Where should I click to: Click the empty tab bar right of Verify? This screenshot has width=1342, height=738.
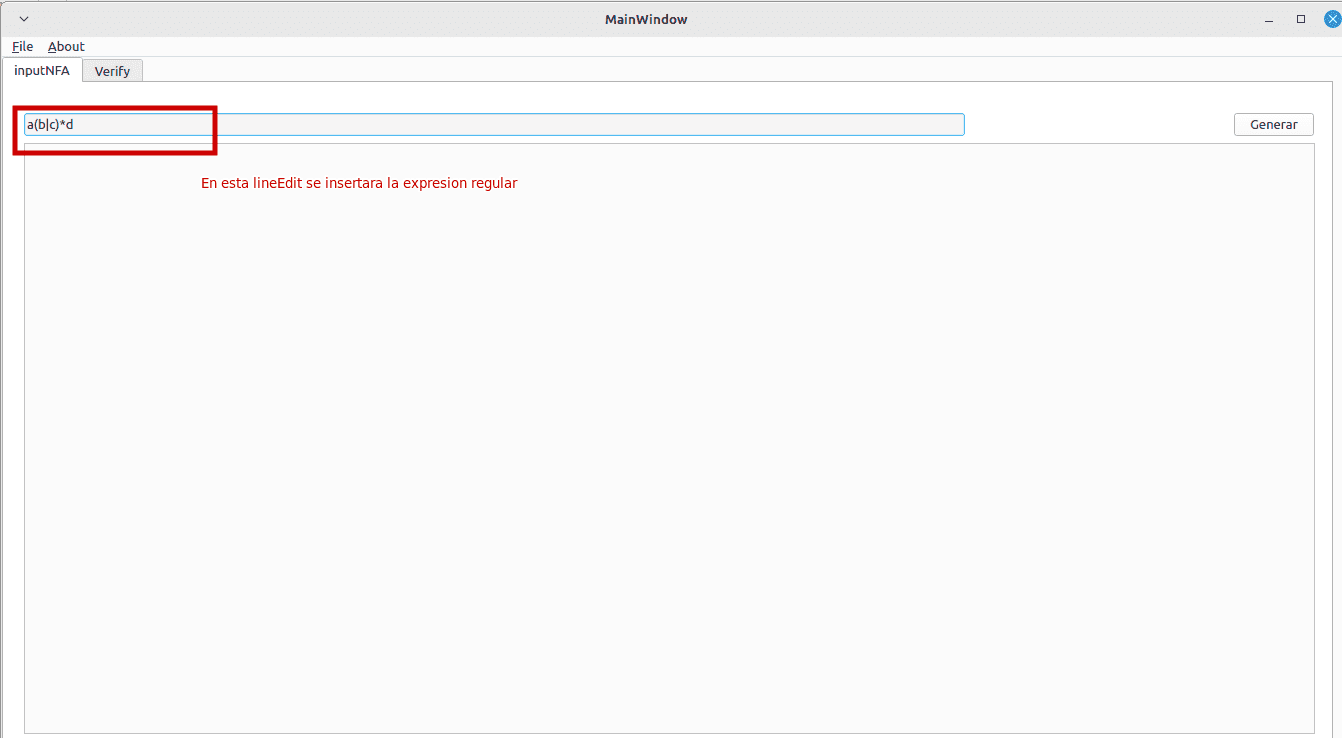pos(700,70)
